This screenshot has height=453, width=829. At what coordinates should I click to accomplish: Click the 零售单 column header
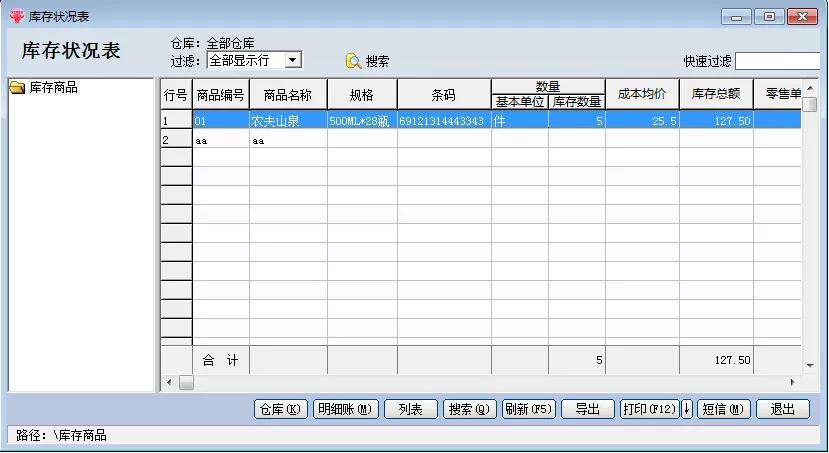pos(778,95)
